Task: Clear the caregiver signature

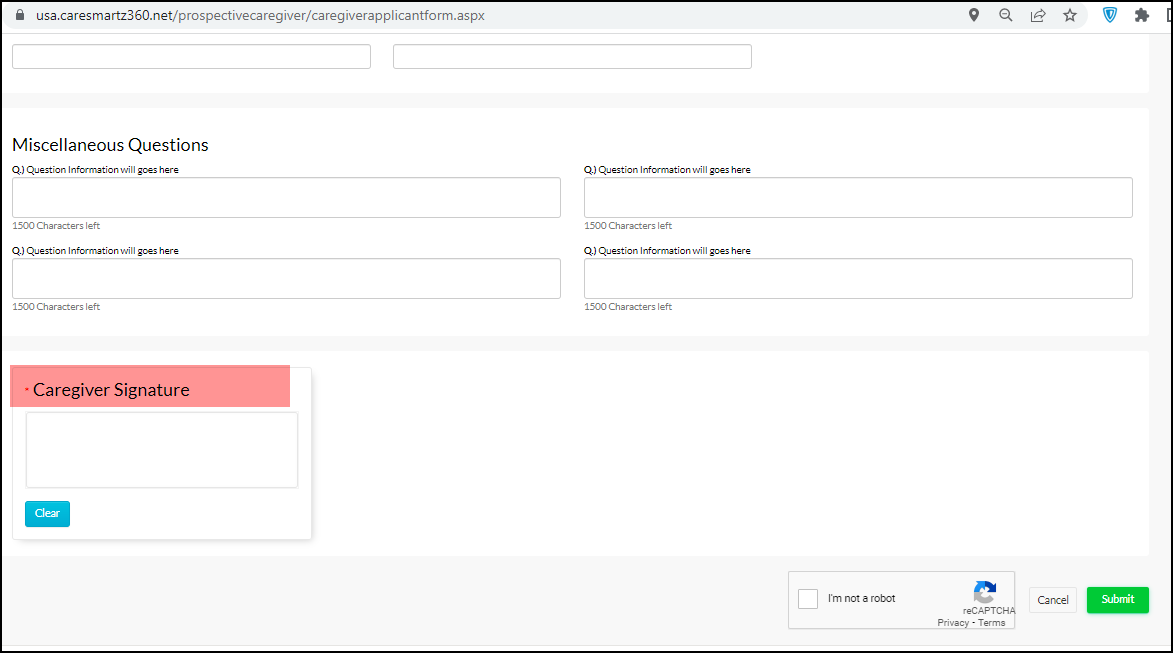Action: [x=47, y=514]
